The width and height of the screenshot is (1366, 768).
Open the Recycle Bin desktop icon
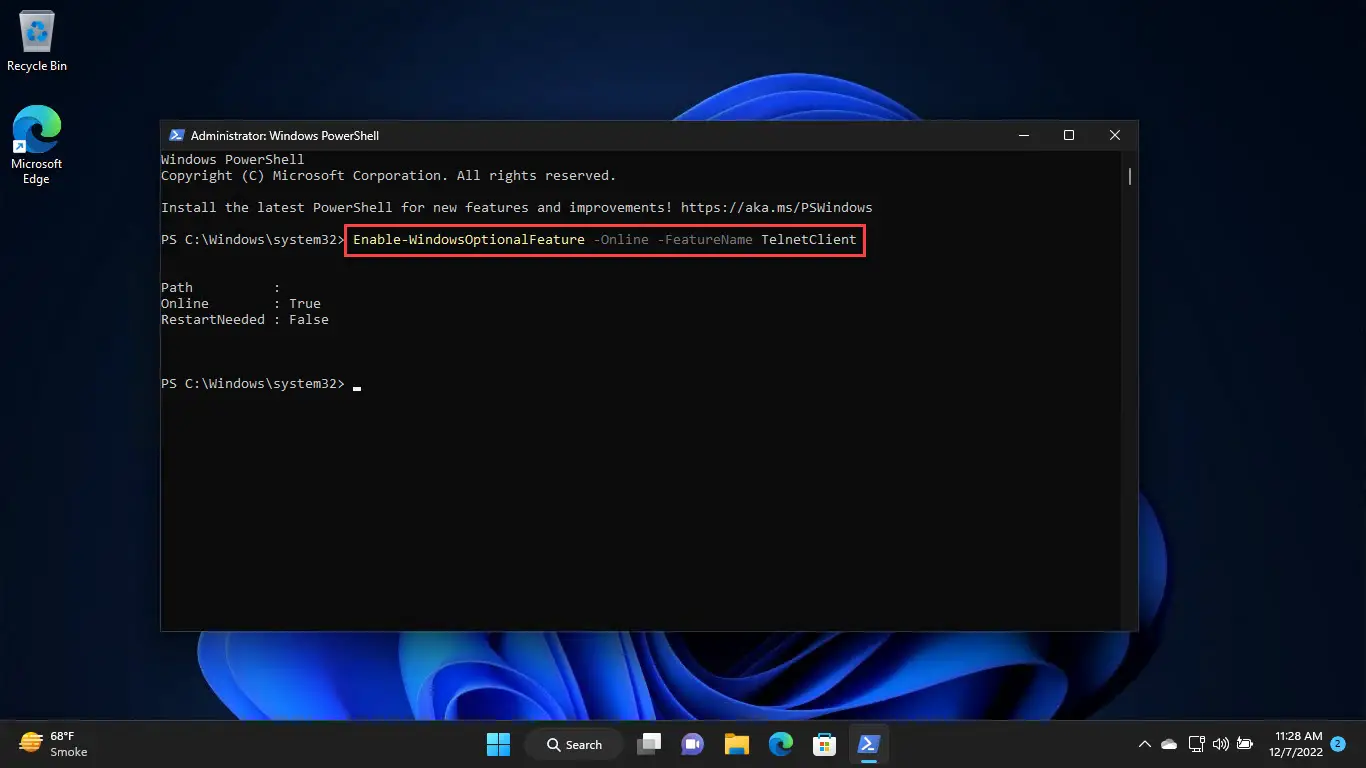(37, 42)
